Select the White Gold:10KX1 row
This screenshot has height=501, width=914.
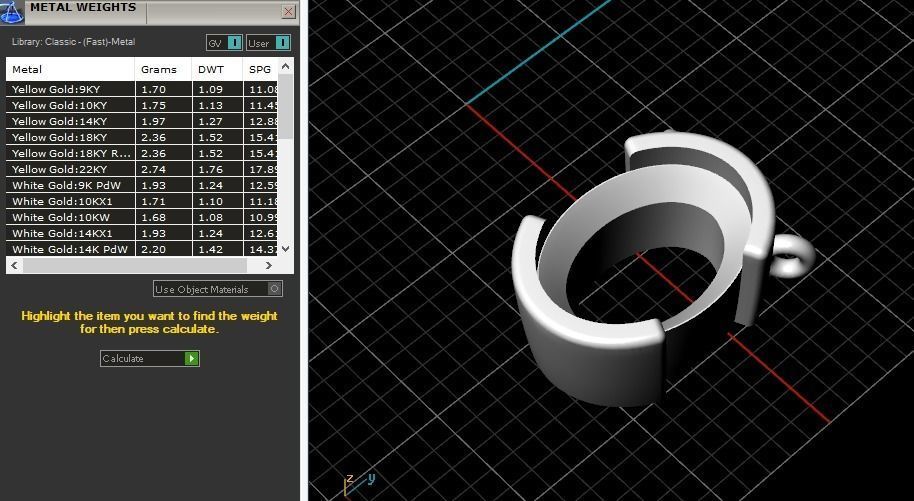click(142, 201)
